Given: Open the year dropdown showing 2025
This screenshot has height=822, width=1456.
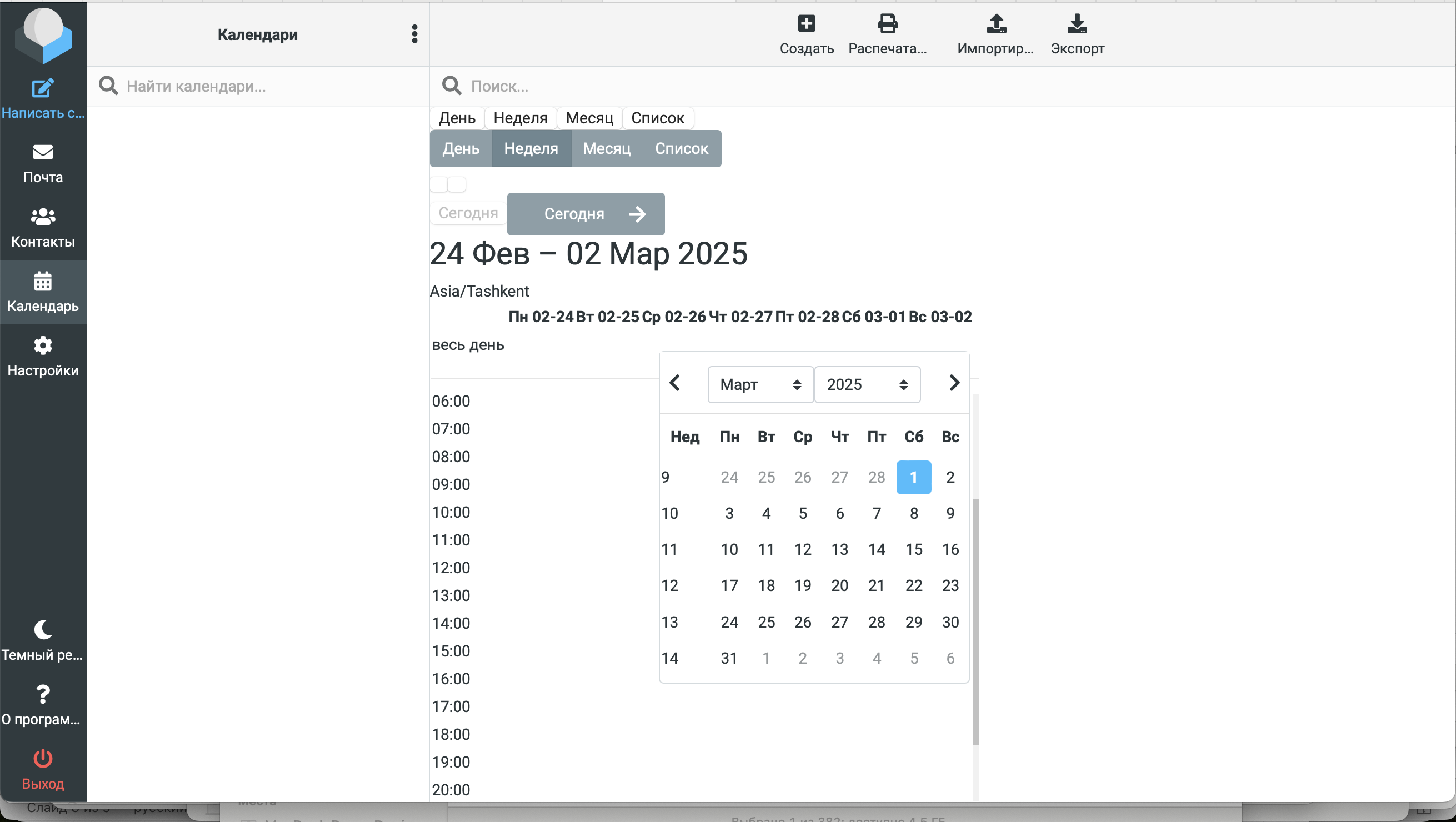Looking at the screenshot, I should tap(867, 385).
